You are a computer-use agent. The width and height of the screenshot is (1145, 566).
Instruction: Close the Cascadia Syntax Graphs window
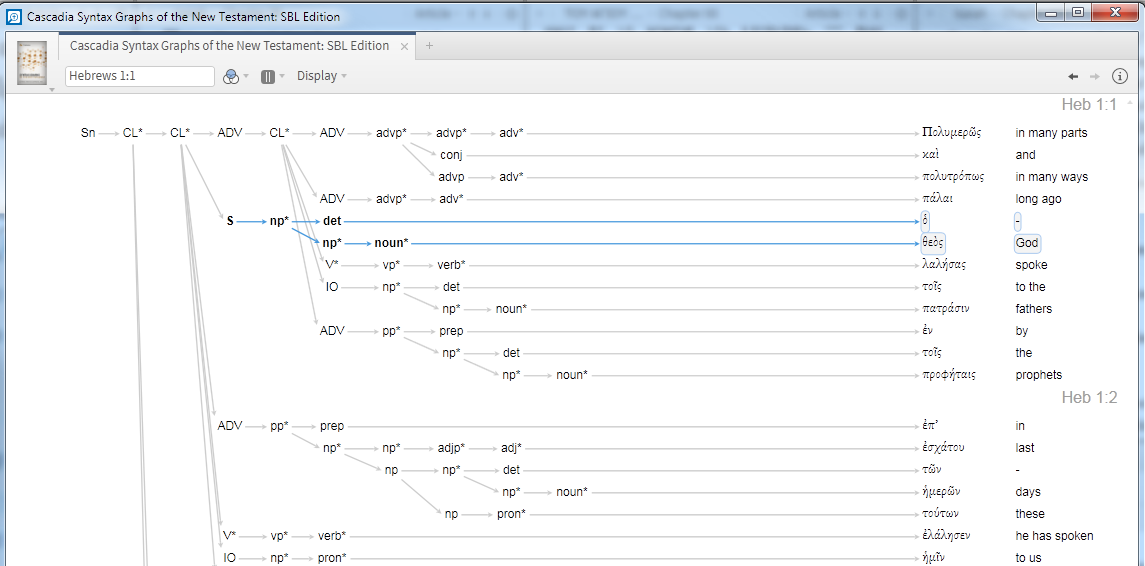tap(1115, 12)
